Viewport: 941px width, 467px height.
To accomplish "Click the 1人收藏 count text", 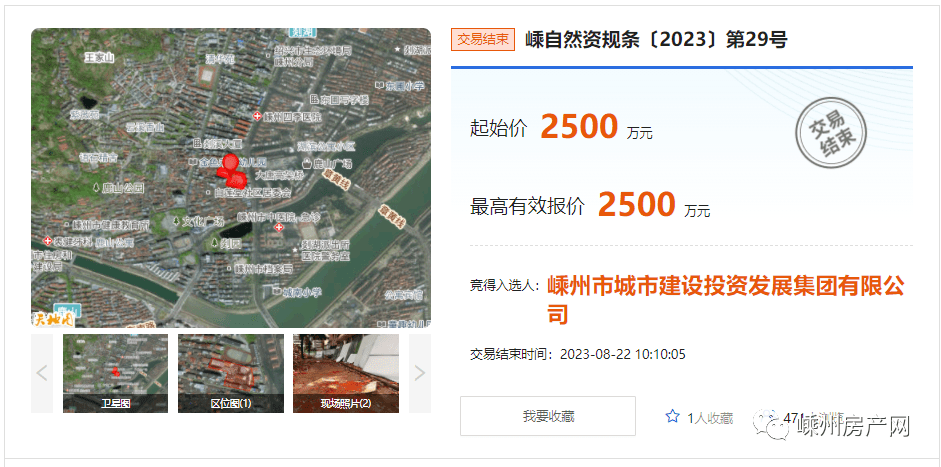I will pos(710,418).
